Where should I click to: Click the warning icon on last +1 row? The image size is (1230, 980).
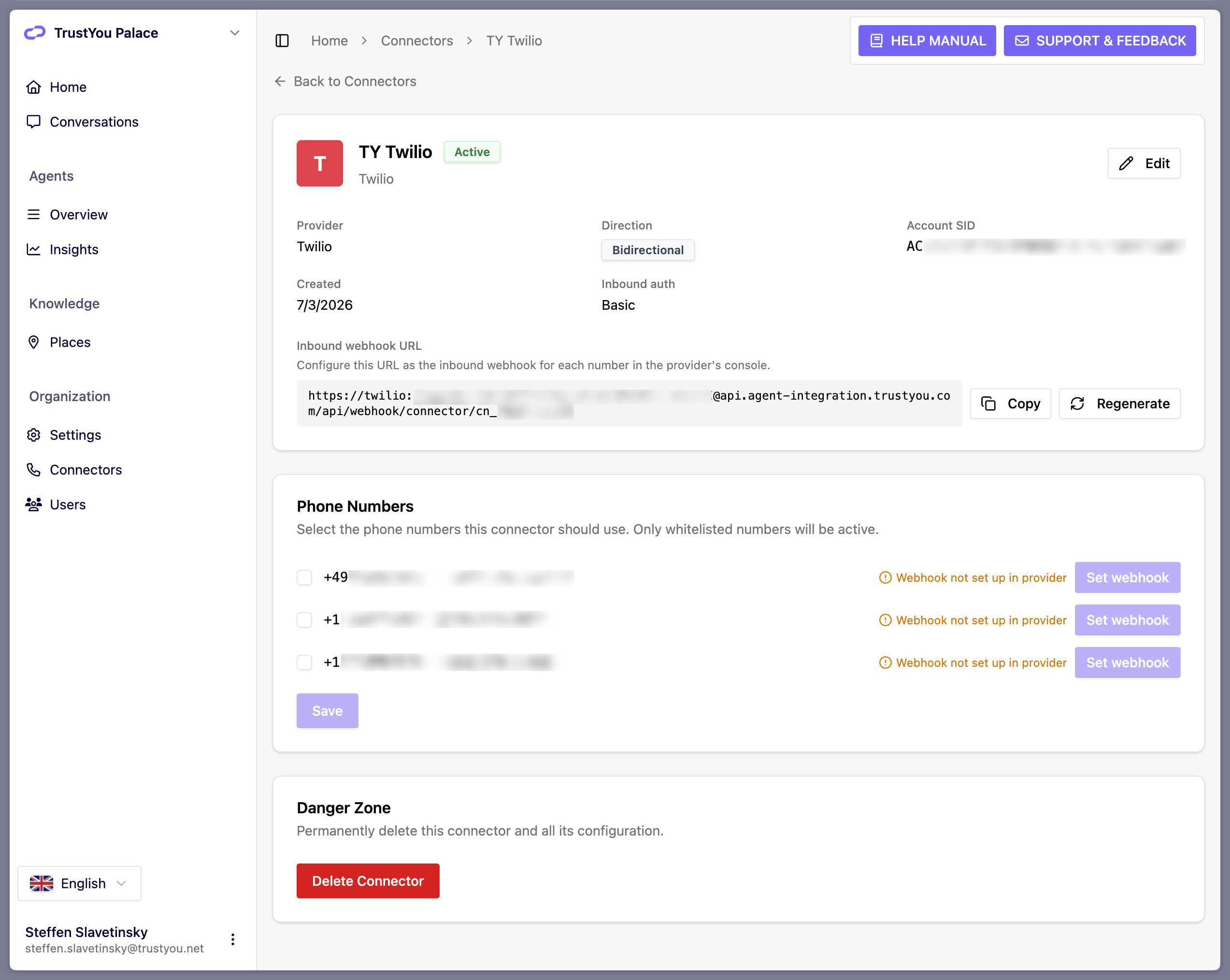tap(885, 663)
